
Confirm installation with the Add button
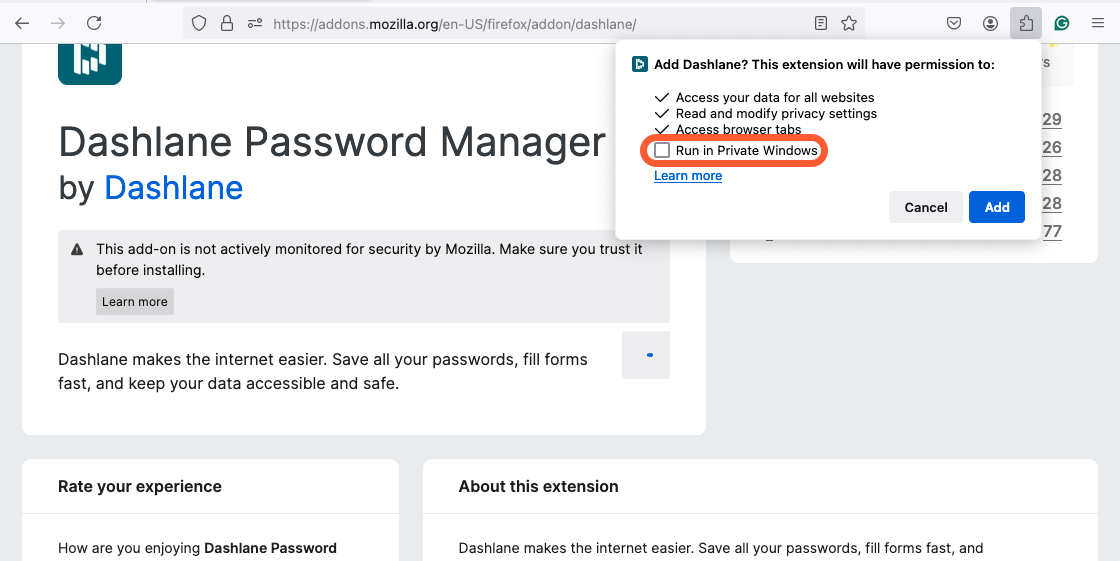pos(996,207)
